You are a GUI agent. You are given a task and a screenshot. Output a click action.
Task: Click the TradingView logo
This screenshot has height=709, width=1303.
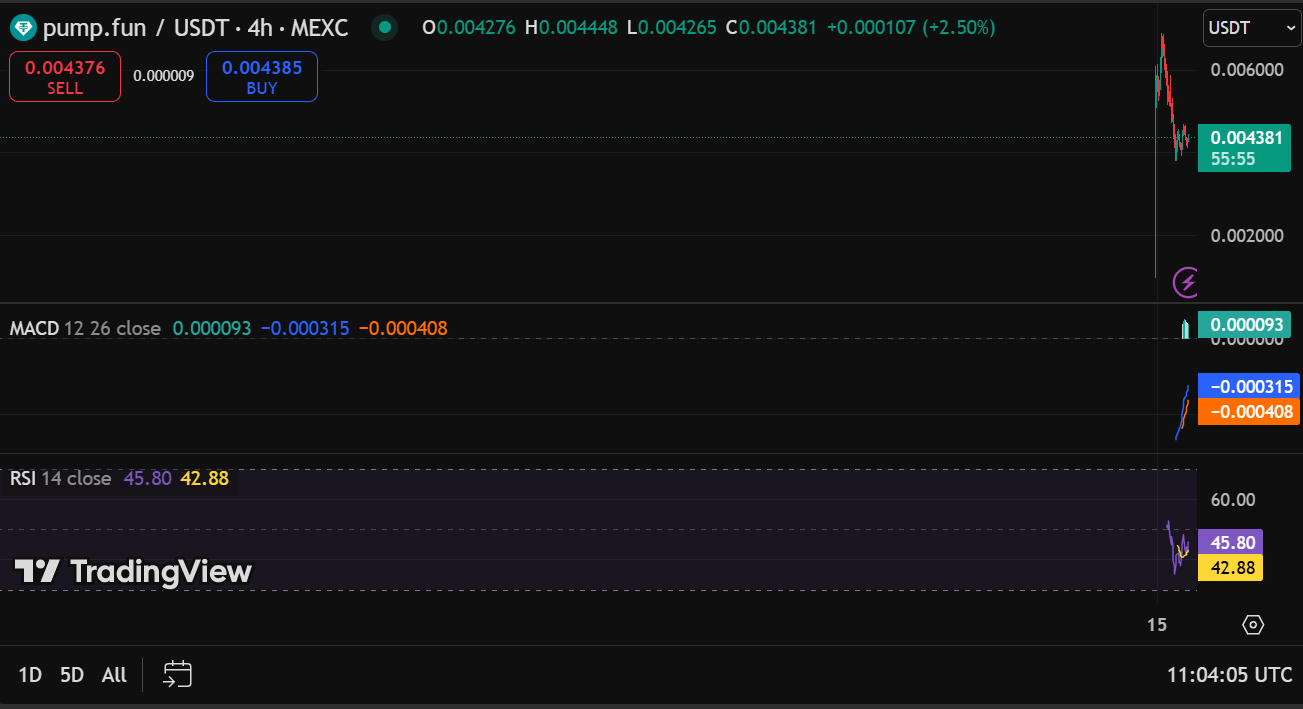(x=133, y=572)
